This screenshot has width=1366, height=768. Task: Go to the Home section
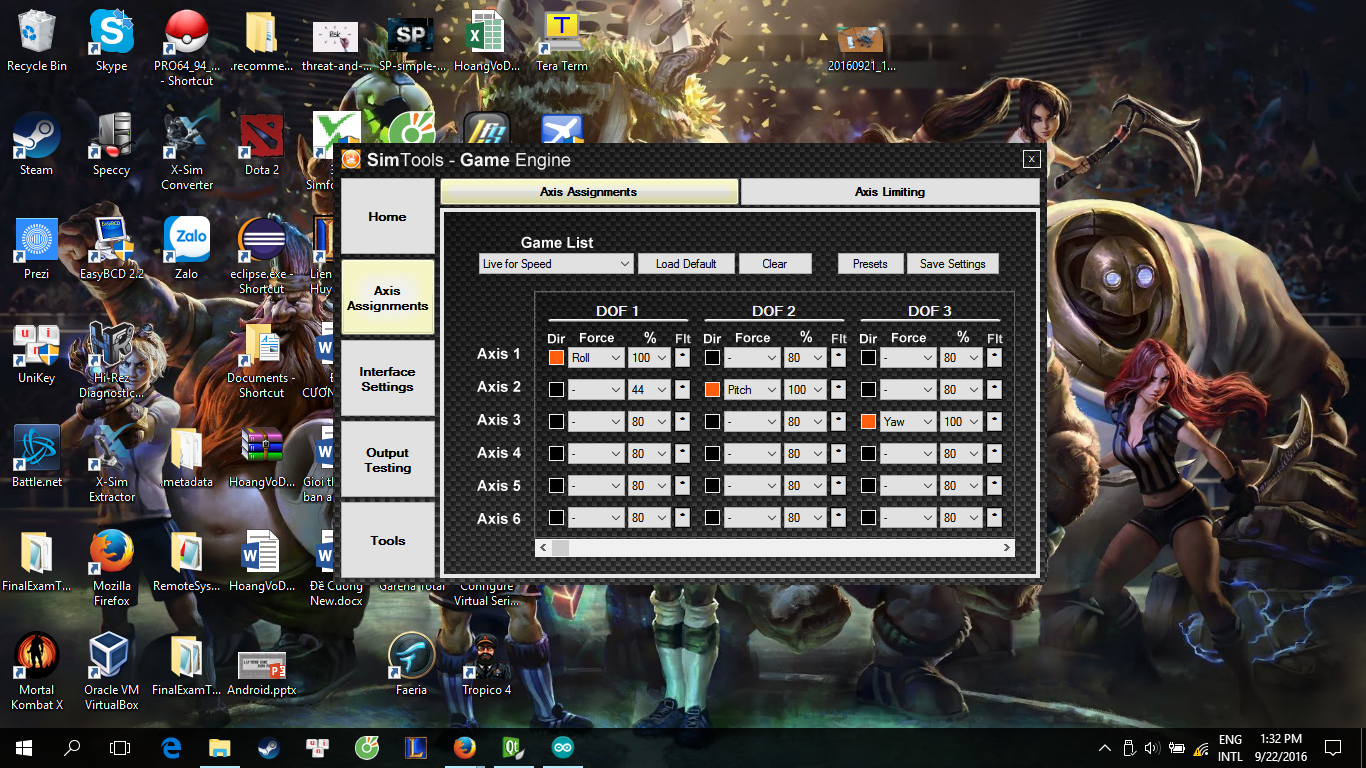pyautogui.click(x=387, y=216)
